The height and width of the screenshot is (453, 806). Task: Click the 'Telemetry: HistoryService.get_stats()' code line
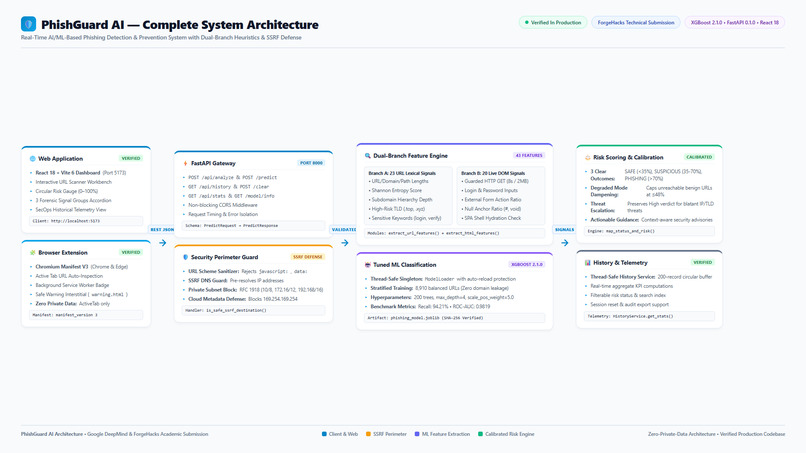pos(649,316)
